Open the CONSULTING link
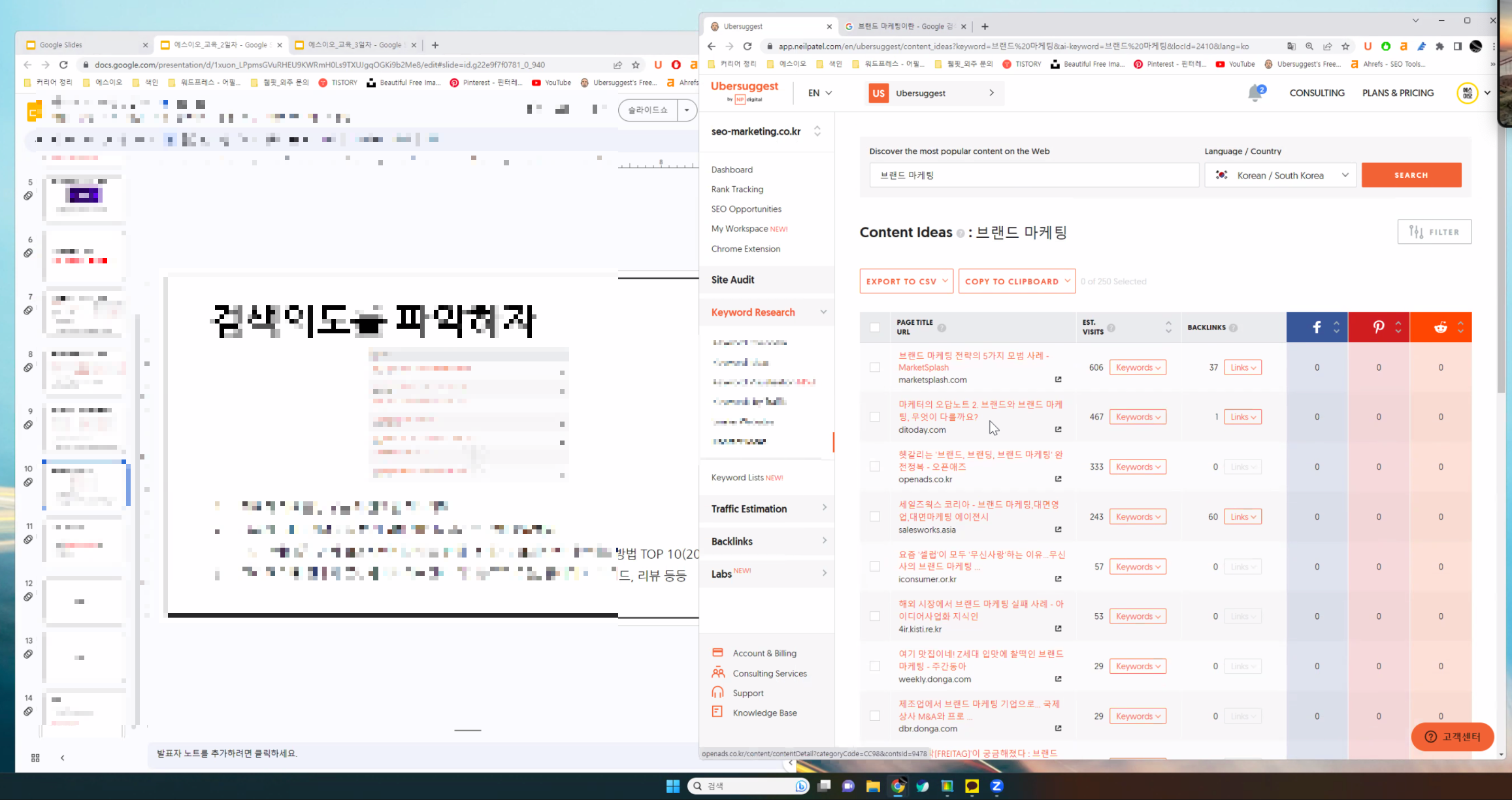This screenshot has height=800, width=1512. pos(1317,93)
